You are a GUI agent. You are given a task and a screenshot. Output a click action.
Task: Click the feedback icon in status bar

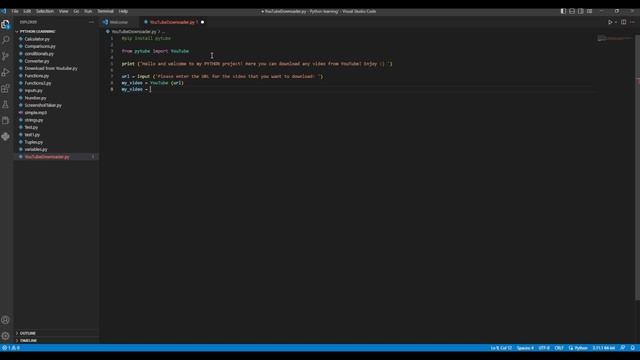(x=623, y=348)
